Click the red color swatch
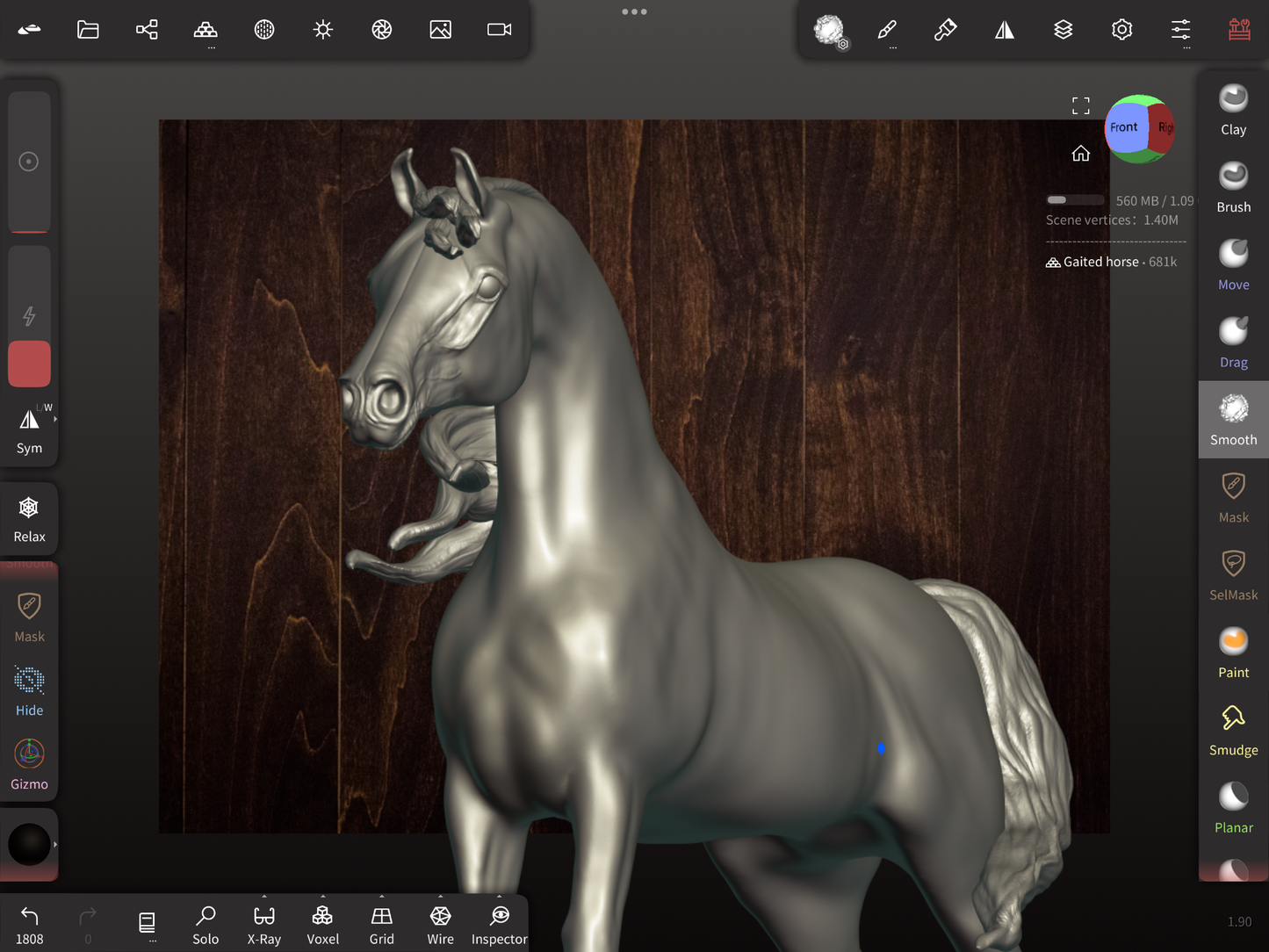 tap(29, 364)
